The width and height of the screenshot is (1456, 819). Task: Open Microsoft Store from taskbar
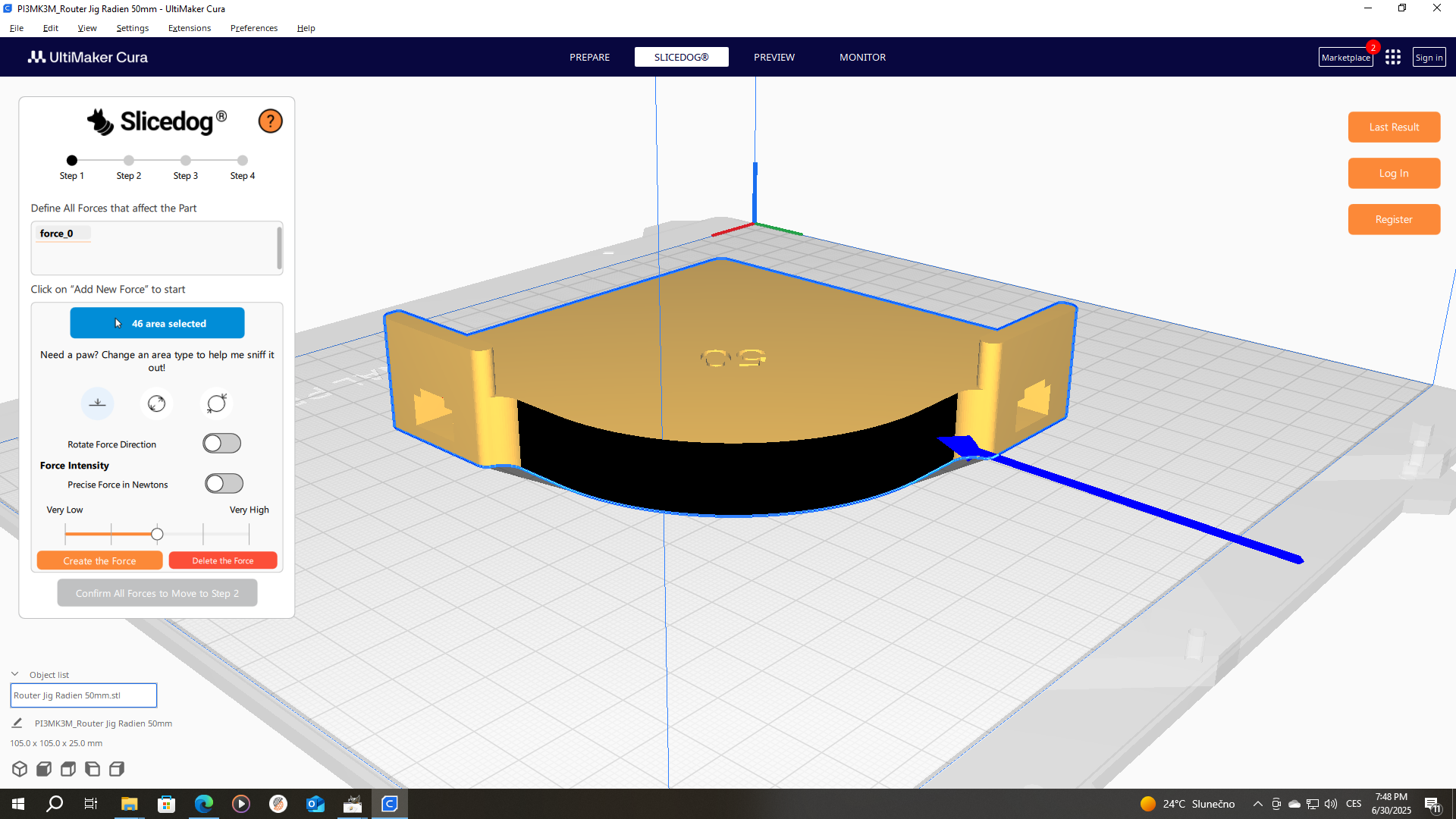[166, 804]
